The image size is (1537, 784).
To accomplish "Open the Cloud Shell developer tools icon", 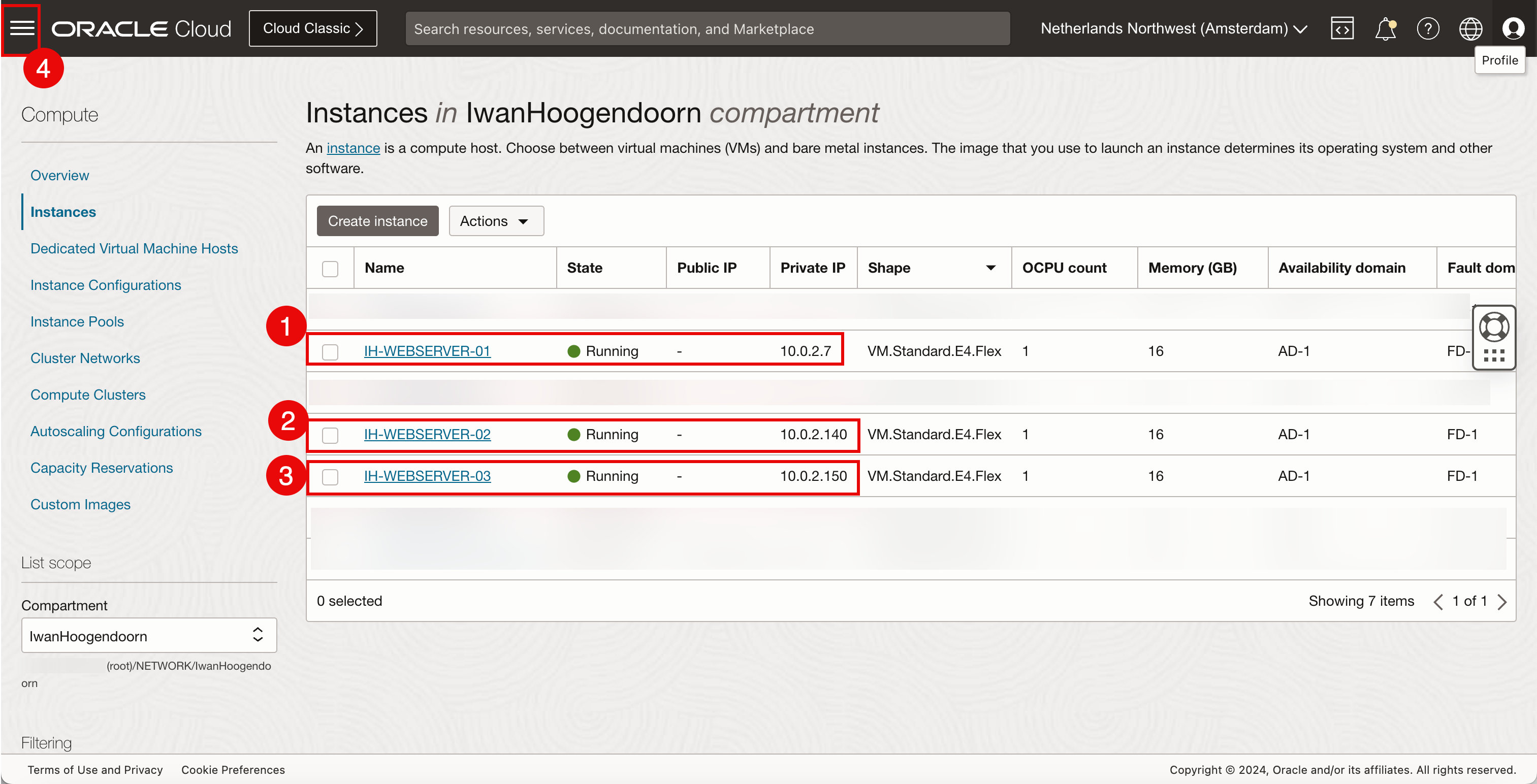I will pos(1342,28).
